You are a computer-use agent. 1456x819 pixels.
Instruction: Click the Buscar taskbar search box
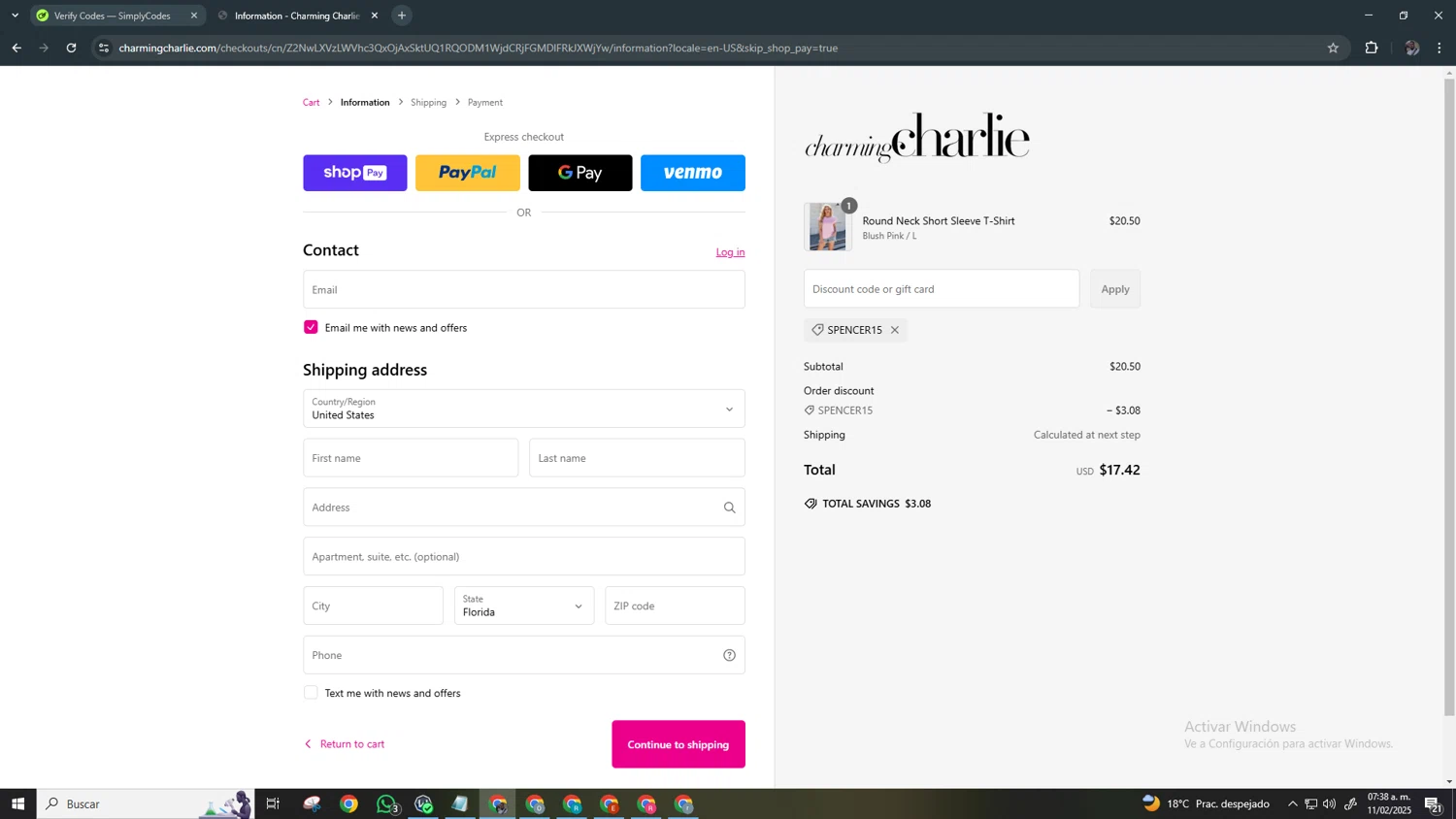tap(146, 803)
